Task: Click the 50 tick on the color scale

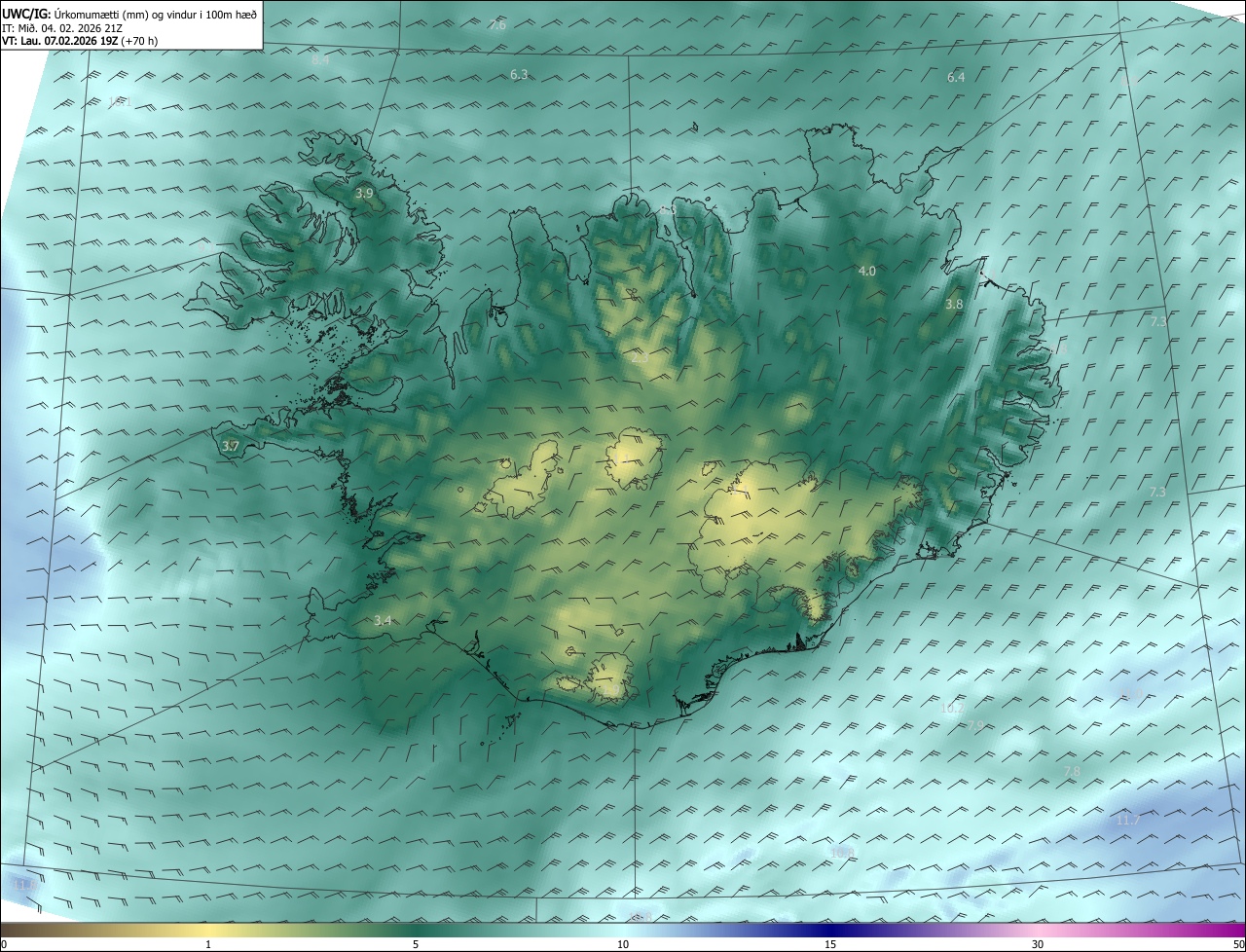Action: (x=1238, y=944)
